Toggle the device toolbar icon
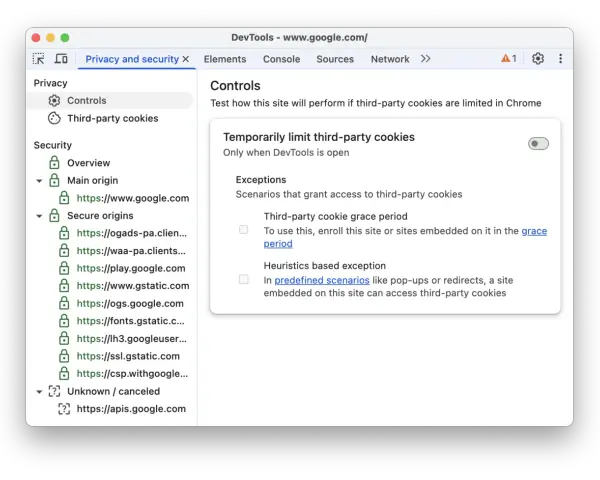Screen dimensions: 600x480 click(x=61, y=59)
